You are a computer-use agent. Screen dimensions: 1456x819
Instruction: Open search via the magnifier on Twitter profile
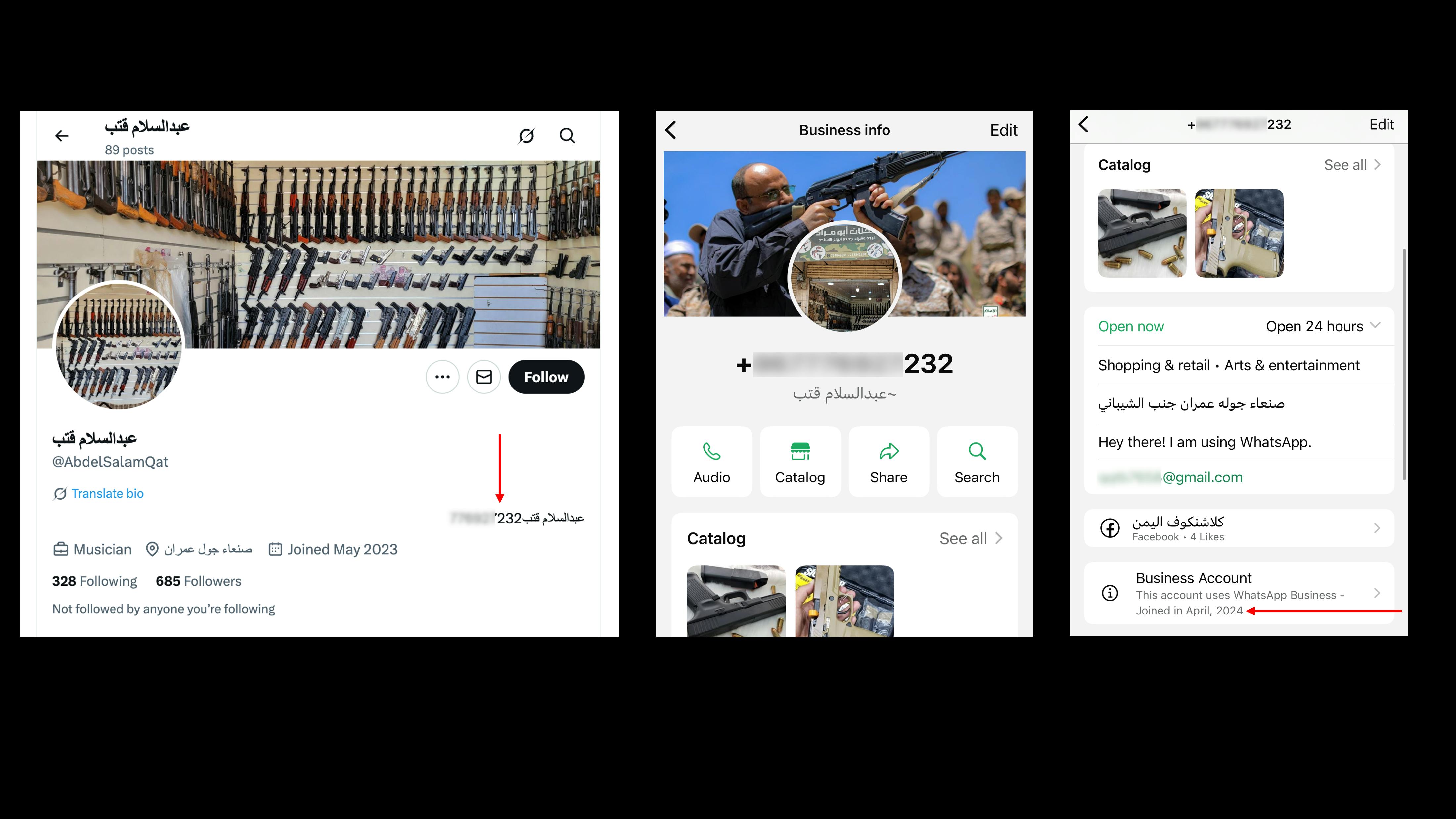tap(568, 136)
